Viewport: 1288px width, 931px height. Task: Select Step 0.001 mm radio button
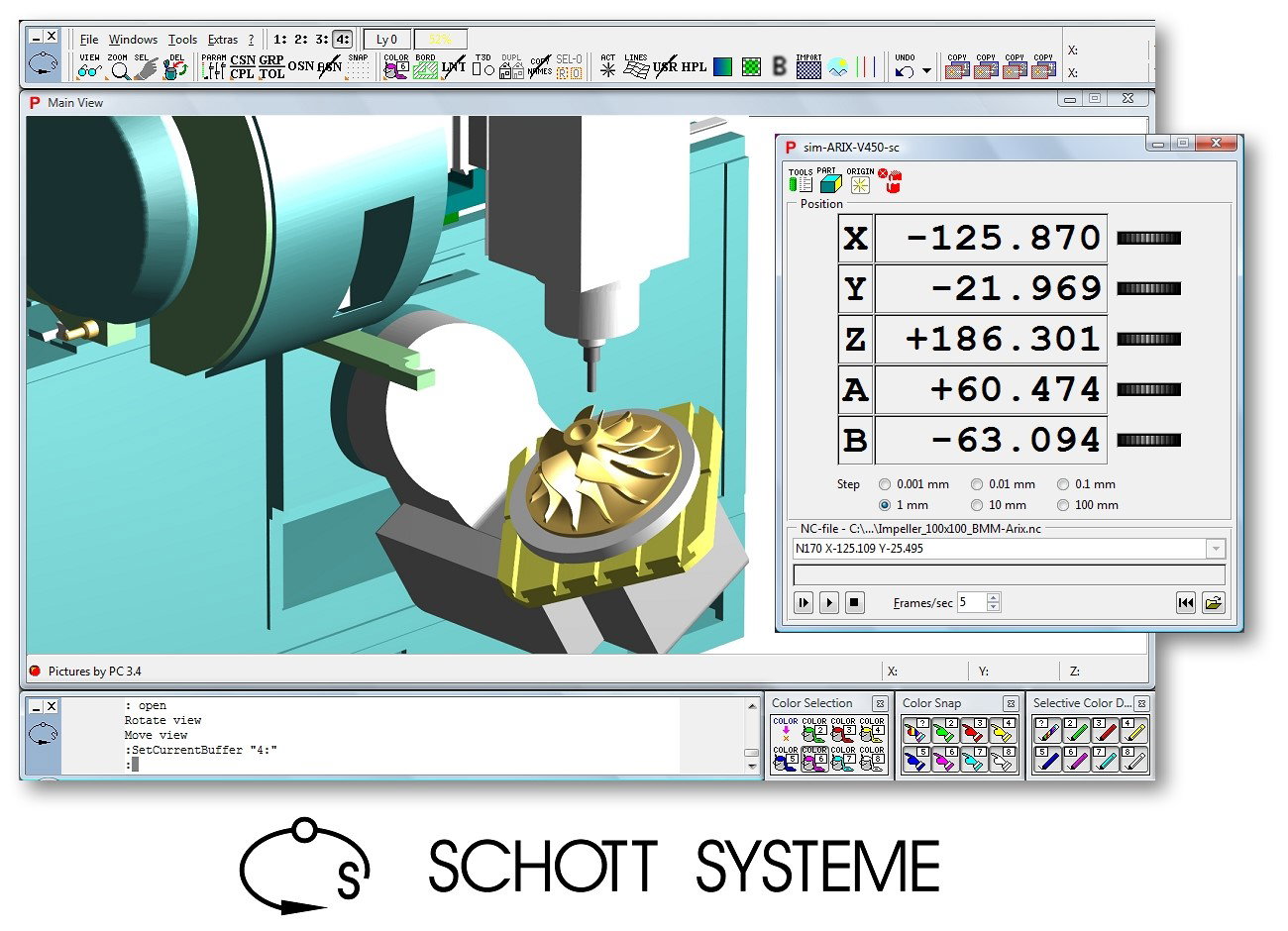885,484
